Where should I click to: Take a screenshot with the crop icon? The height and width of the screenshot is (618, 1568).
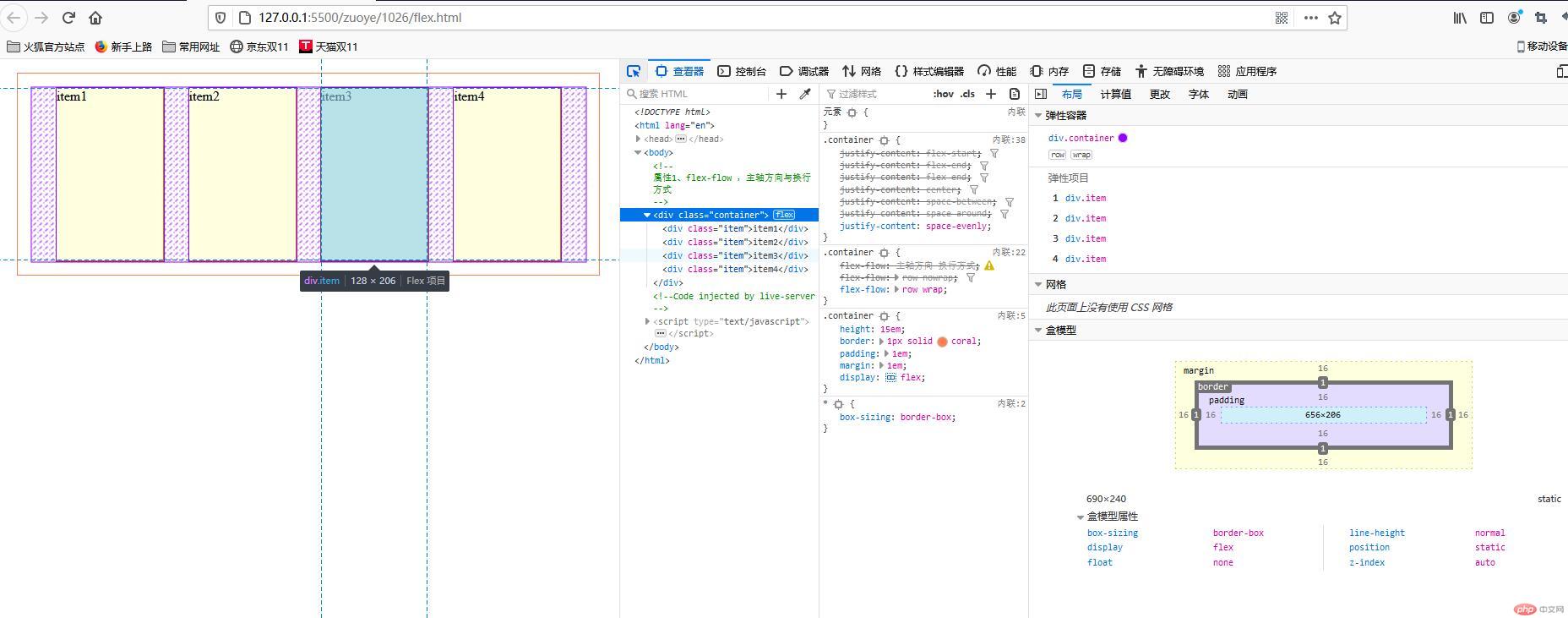(x=1541, y=18)
